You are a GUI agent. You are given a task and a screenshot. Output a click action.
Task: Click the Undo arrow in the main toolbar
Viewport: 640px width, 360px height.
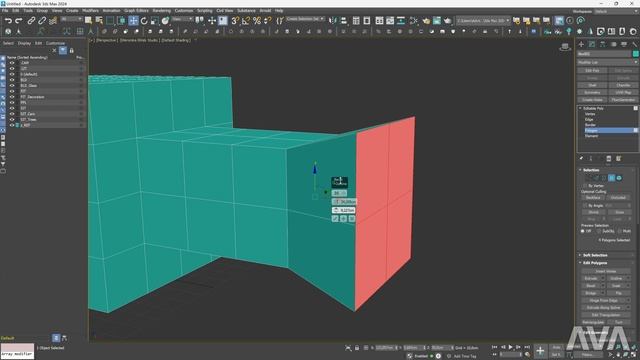(8, 20)
